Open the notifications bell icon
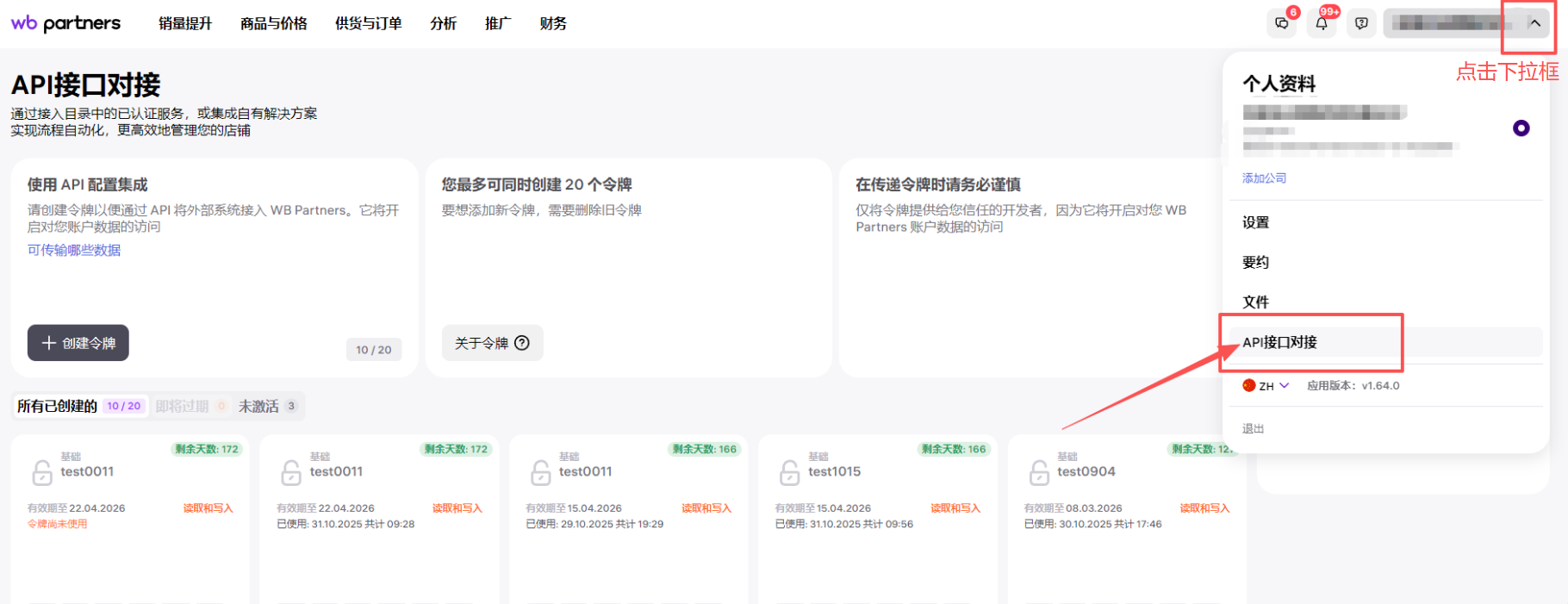Viewport: 1568px width, 604px height. point(1322,23)
